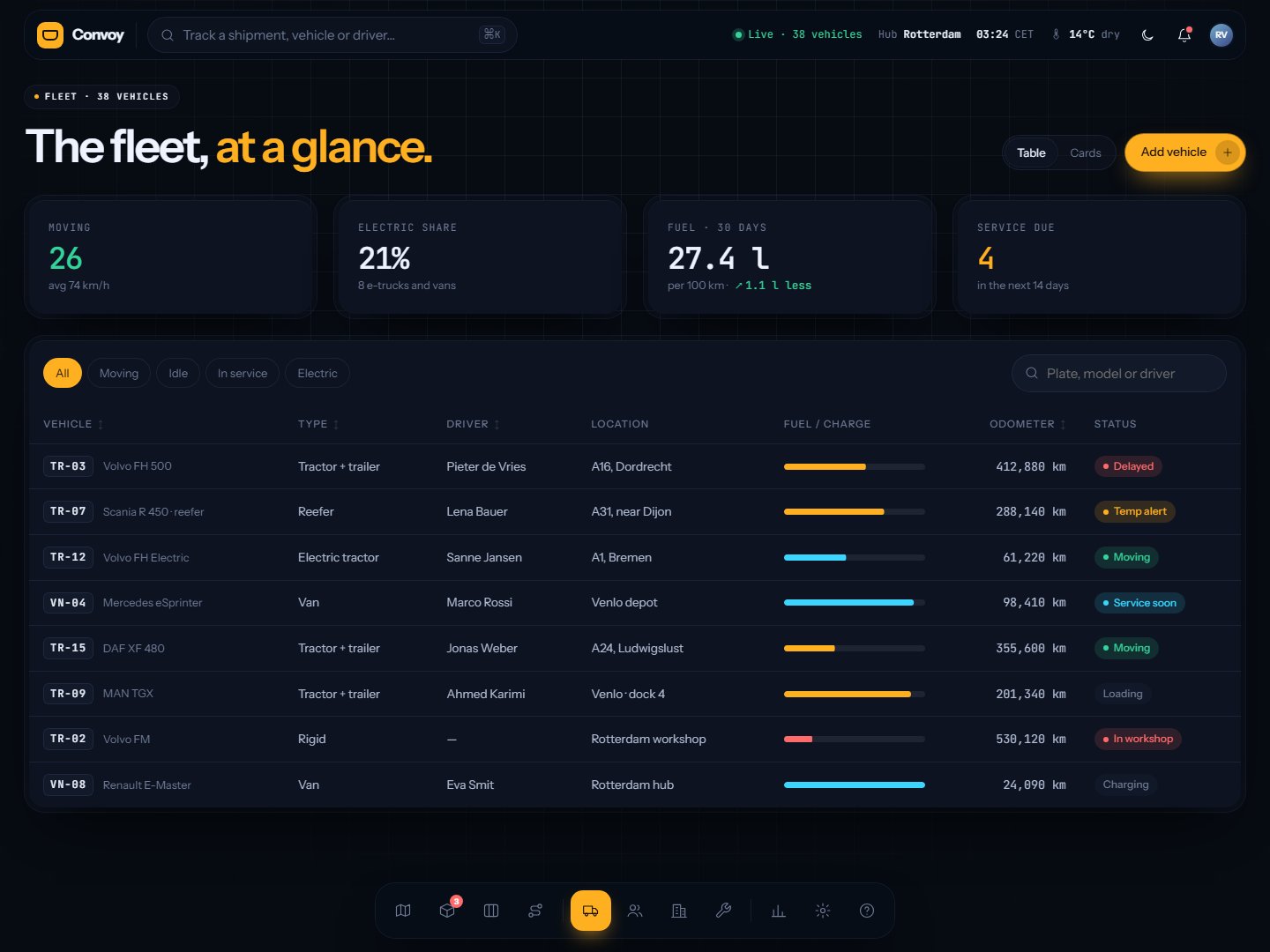The image size is (1270, 952).
Task: Switch to Cards view
Action: click(1086, 152)
